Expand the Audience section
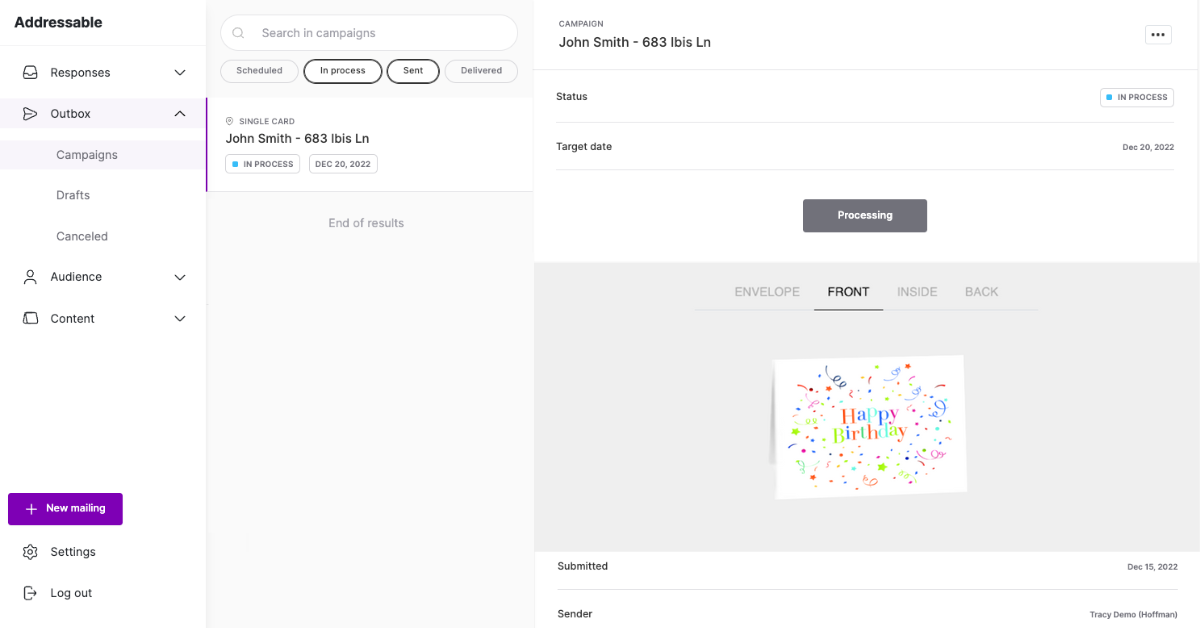 [180, 277]
